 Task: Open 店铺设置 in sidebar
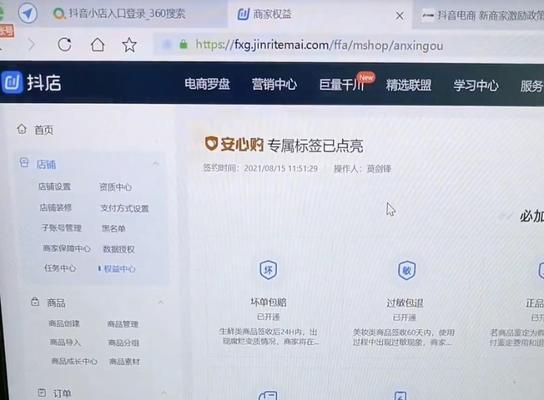tap(54, 187)
